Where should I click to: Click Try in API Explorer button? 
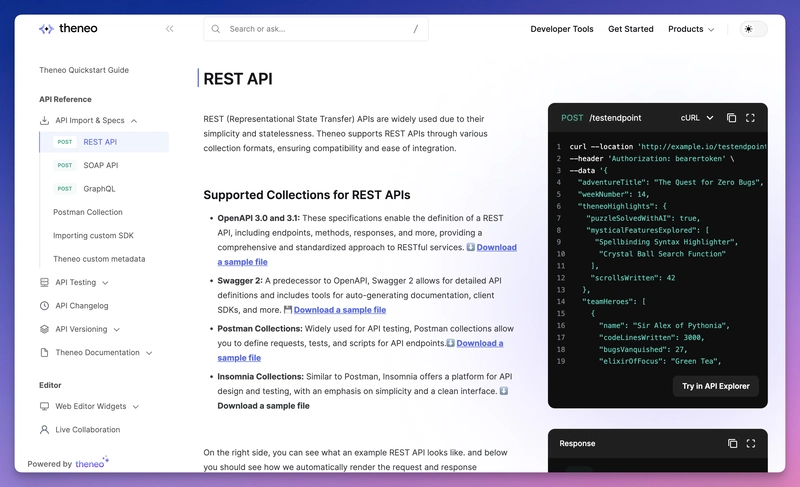716,386
